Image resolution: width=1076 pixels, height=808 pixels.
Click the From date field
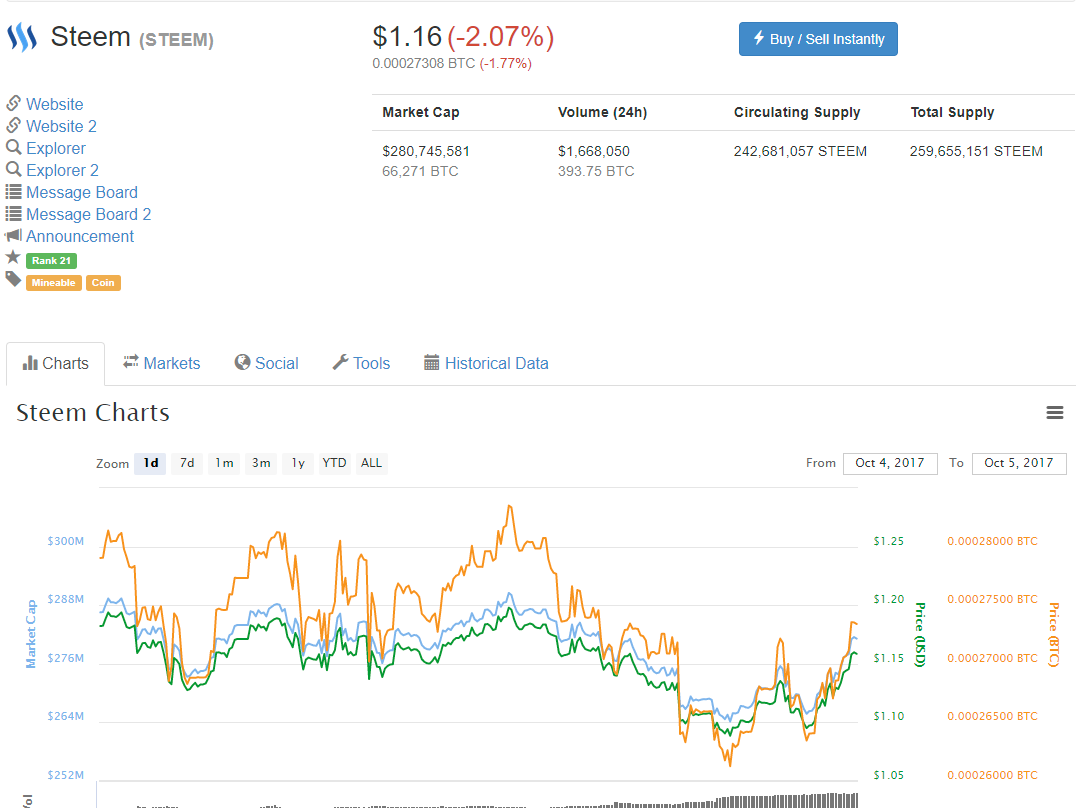point(890,463)
